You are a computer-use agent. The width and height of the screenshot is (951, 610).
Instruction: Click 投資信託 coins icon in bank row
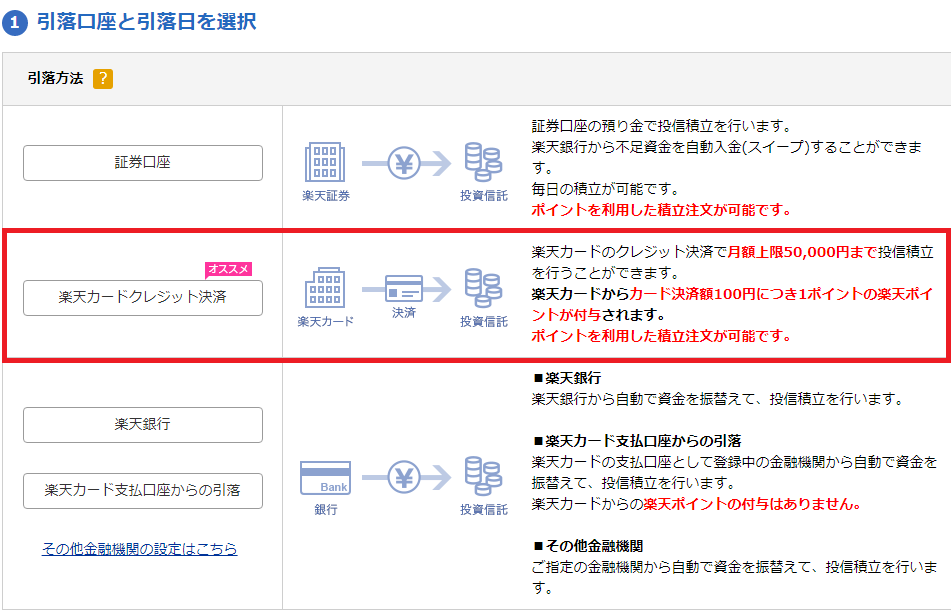pos(483,476)
